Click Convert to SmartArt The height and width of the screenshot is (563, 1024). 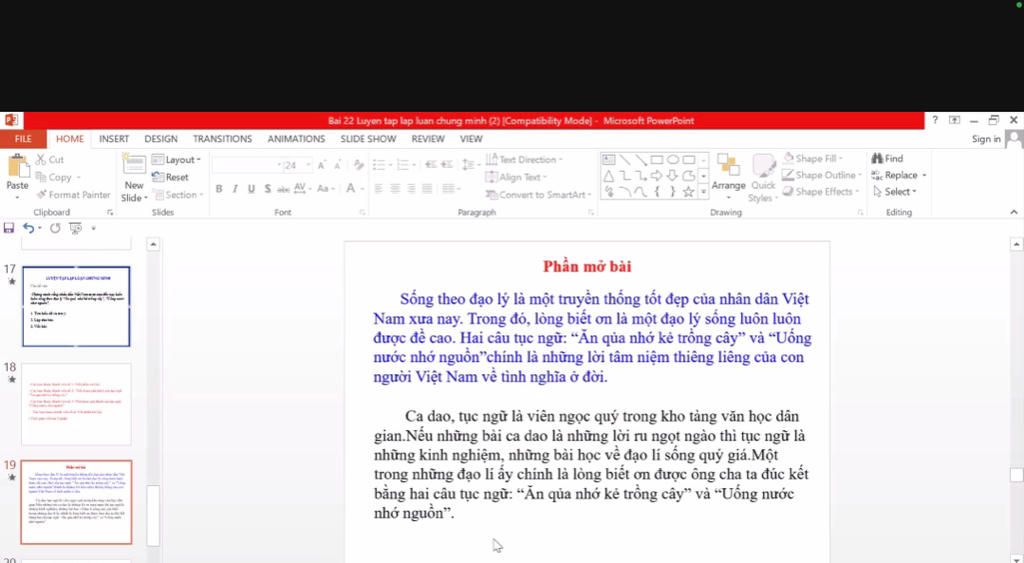click(x=539, y=195)
